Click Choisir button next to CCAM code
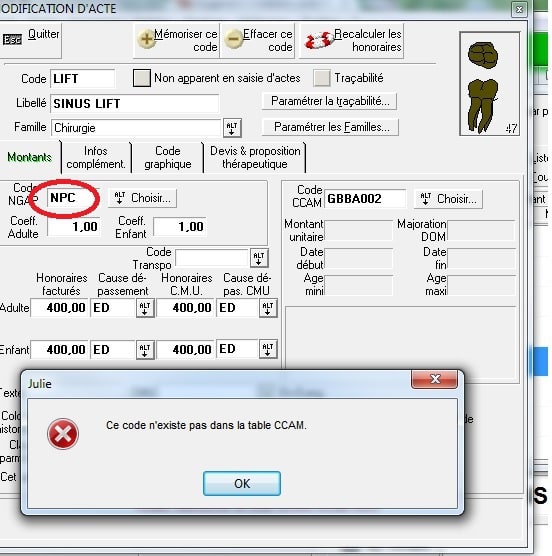552x556 pixels. (x=448, y=199)
